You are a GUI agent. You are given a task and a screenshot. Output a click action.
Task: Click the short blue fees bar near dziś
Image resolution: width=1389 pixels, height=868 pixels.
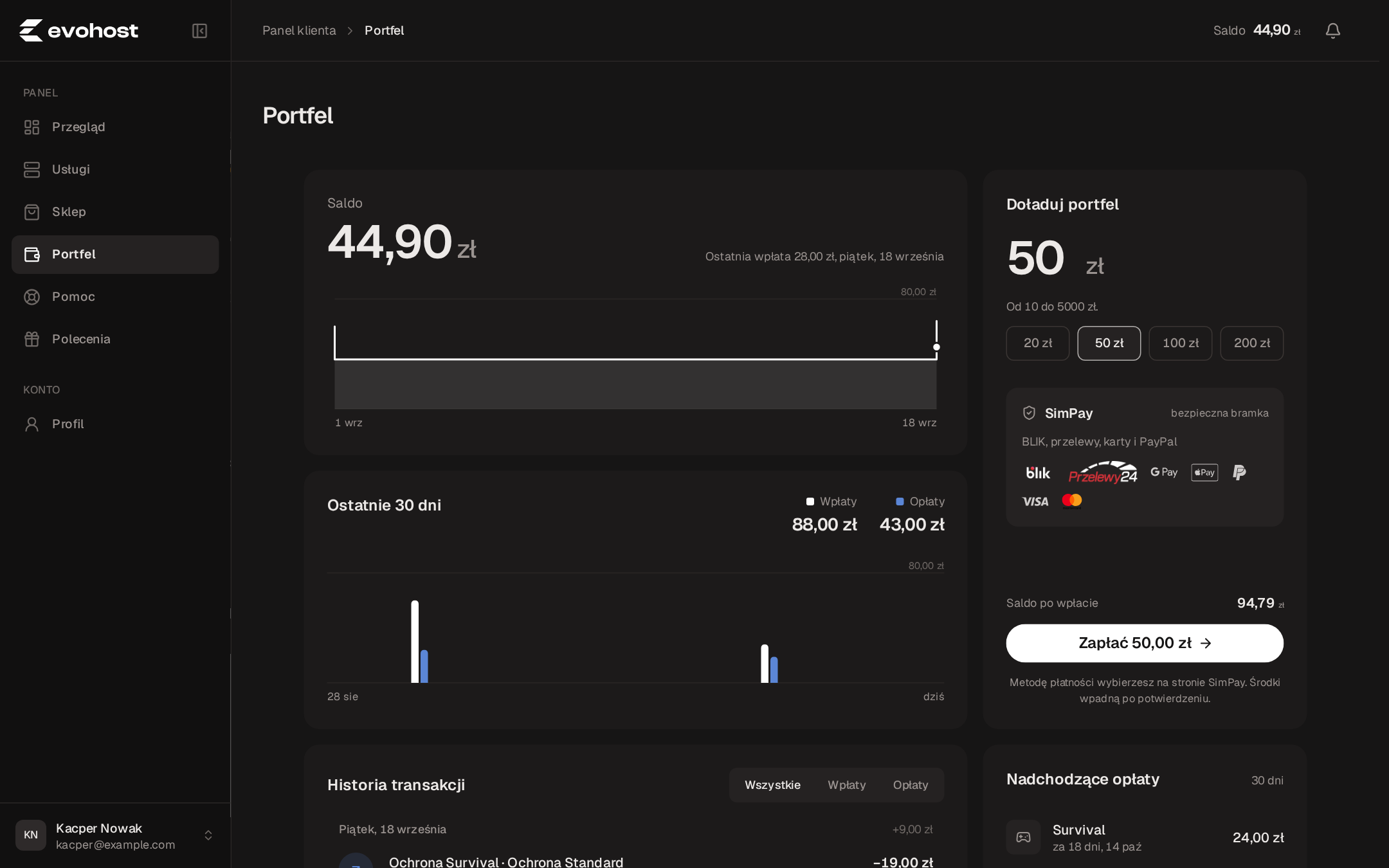coord(774,669)
